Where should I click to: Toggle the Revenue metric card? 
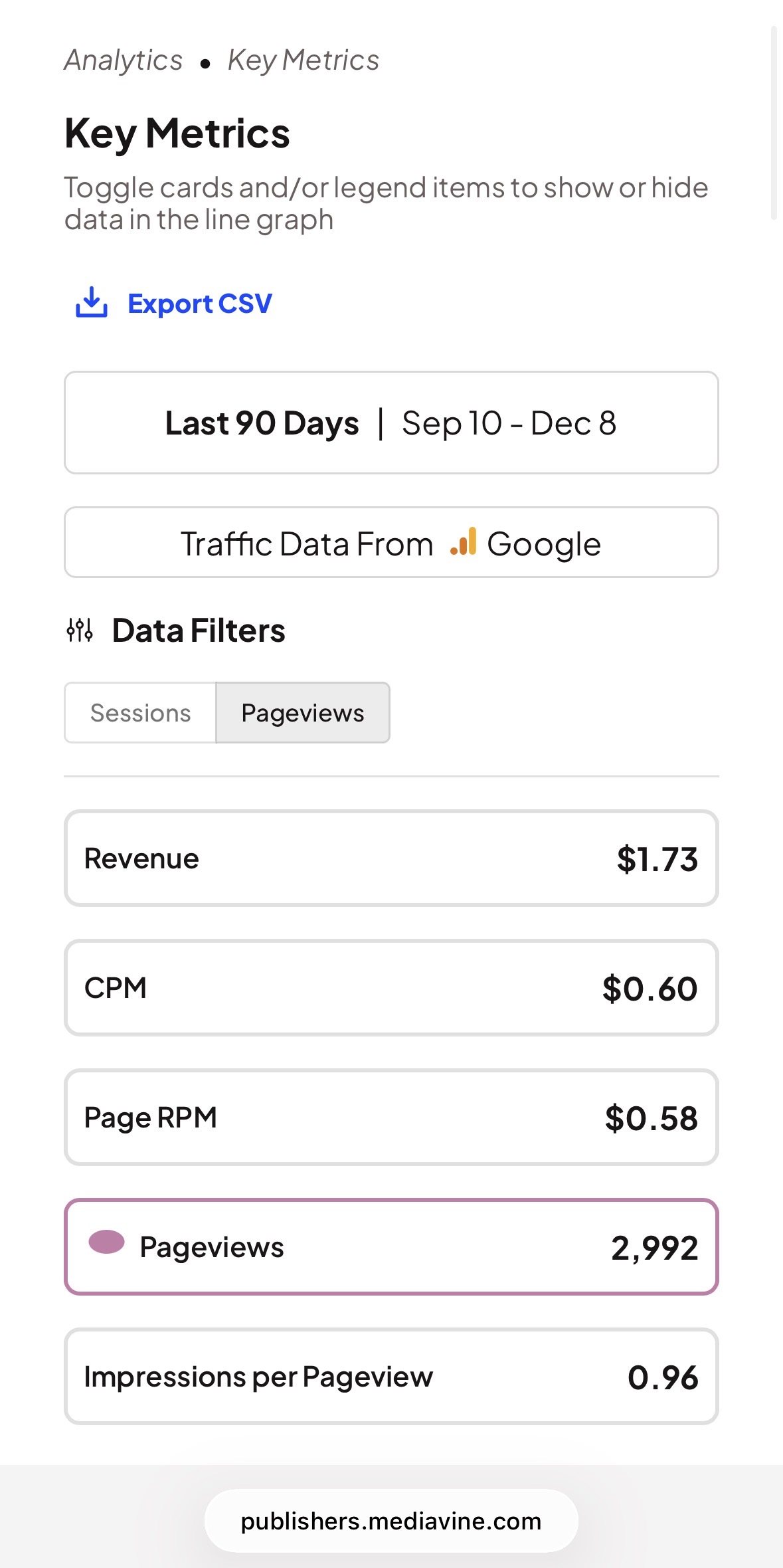391,858
